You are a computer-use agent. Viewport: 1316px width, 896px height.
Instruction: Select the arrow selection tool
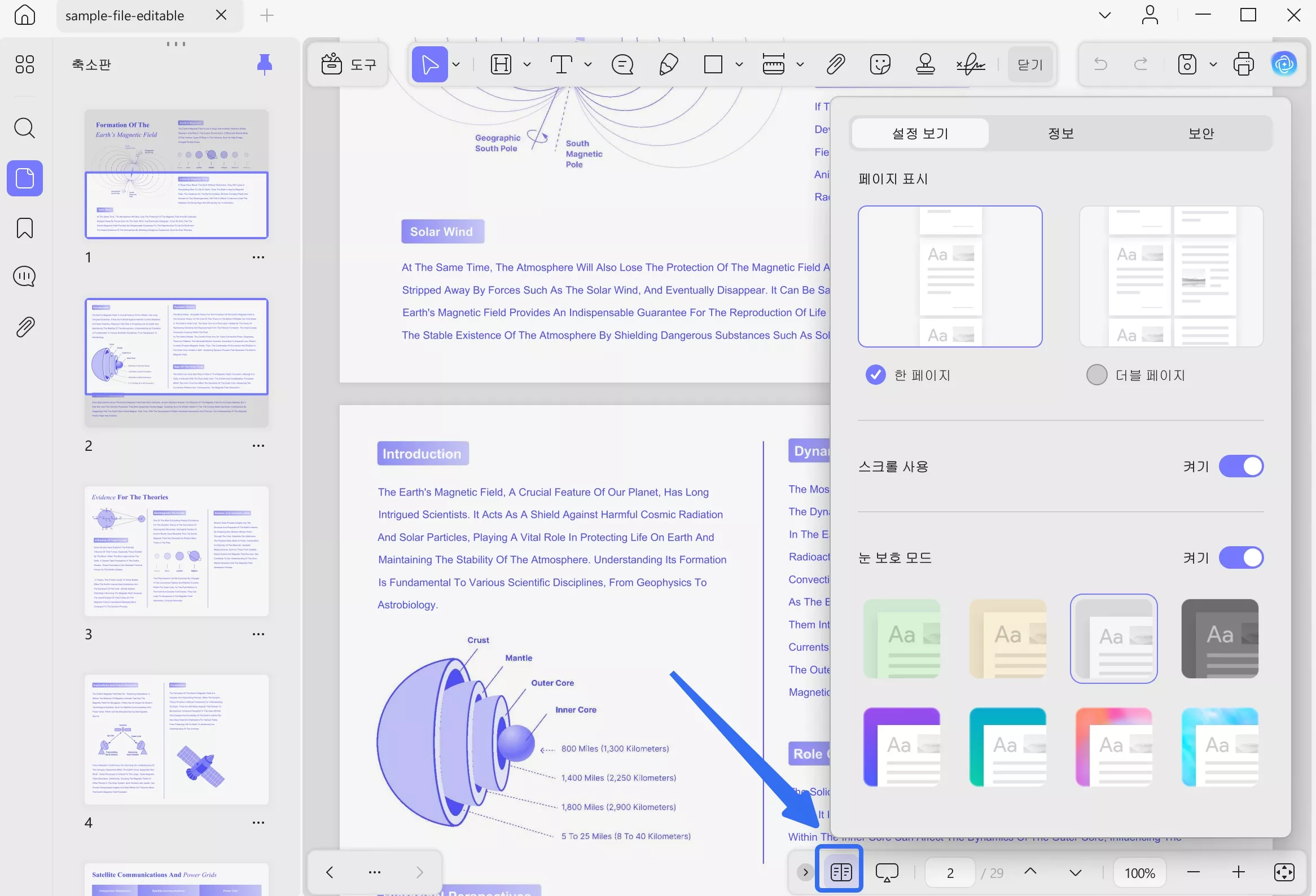click(430, 64)
